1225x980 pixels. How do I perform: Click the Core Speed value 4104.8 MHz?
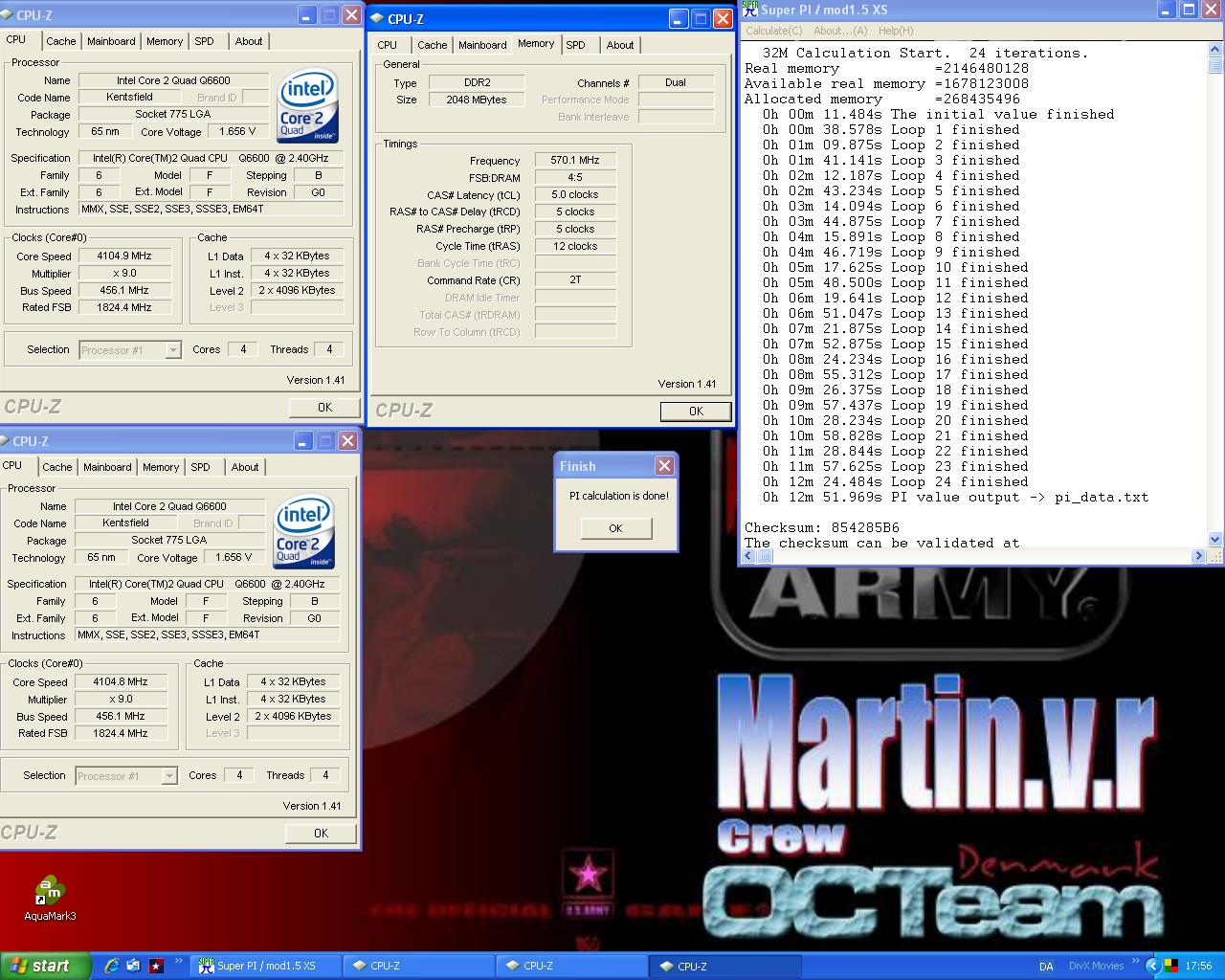121,681
